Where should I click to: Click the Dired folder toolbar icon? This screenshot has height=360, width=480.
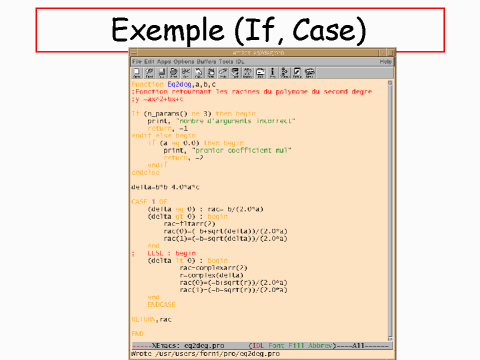(x=149, y=73)
